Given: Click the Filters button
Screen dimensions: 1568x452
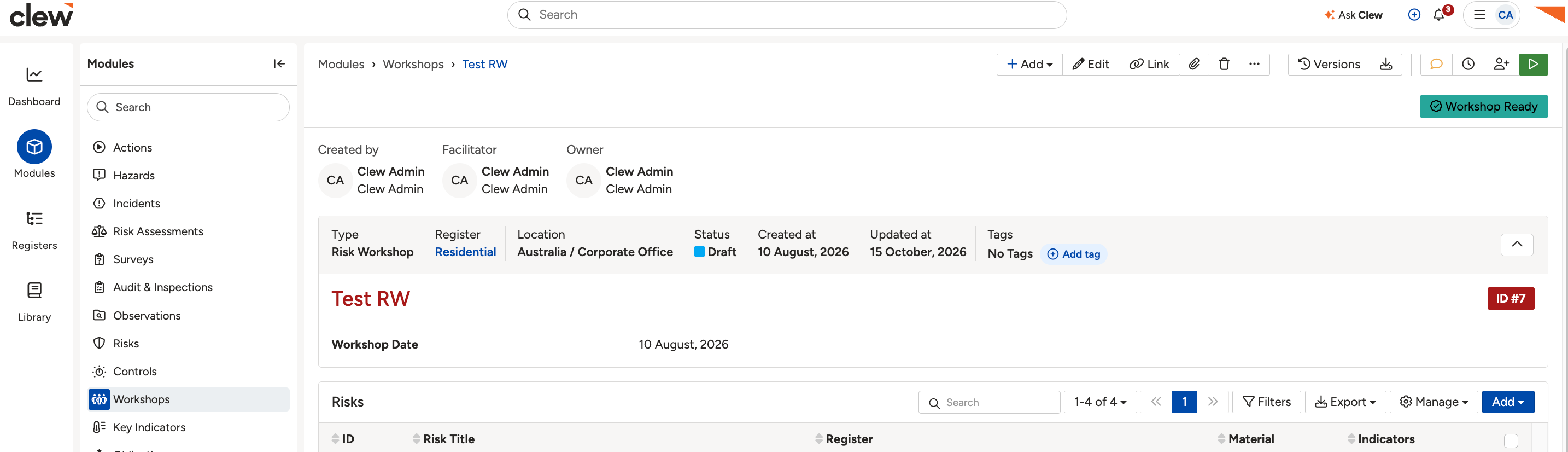Looking at the screenshot, I should tap(1266, 402).
